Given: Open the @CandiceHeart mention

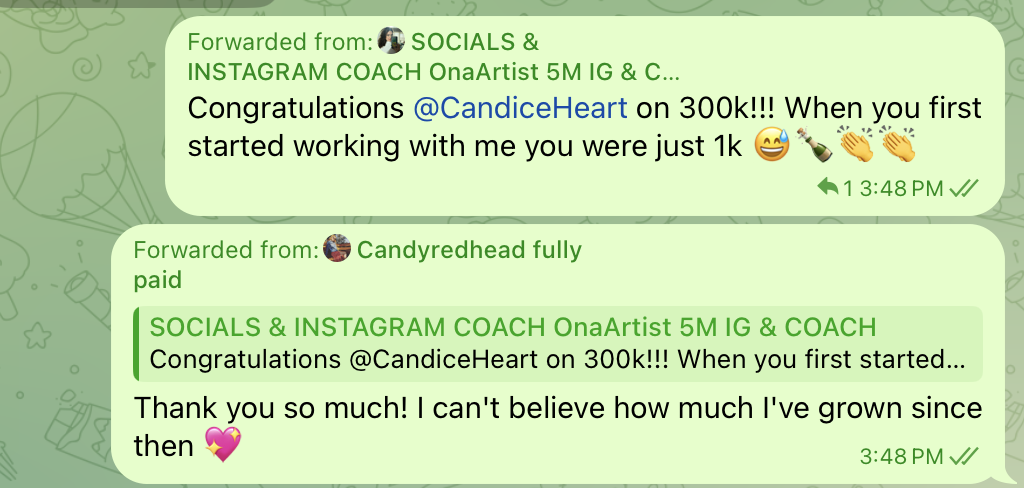Looking at the screenshot, I should click(x=520, y=106).
